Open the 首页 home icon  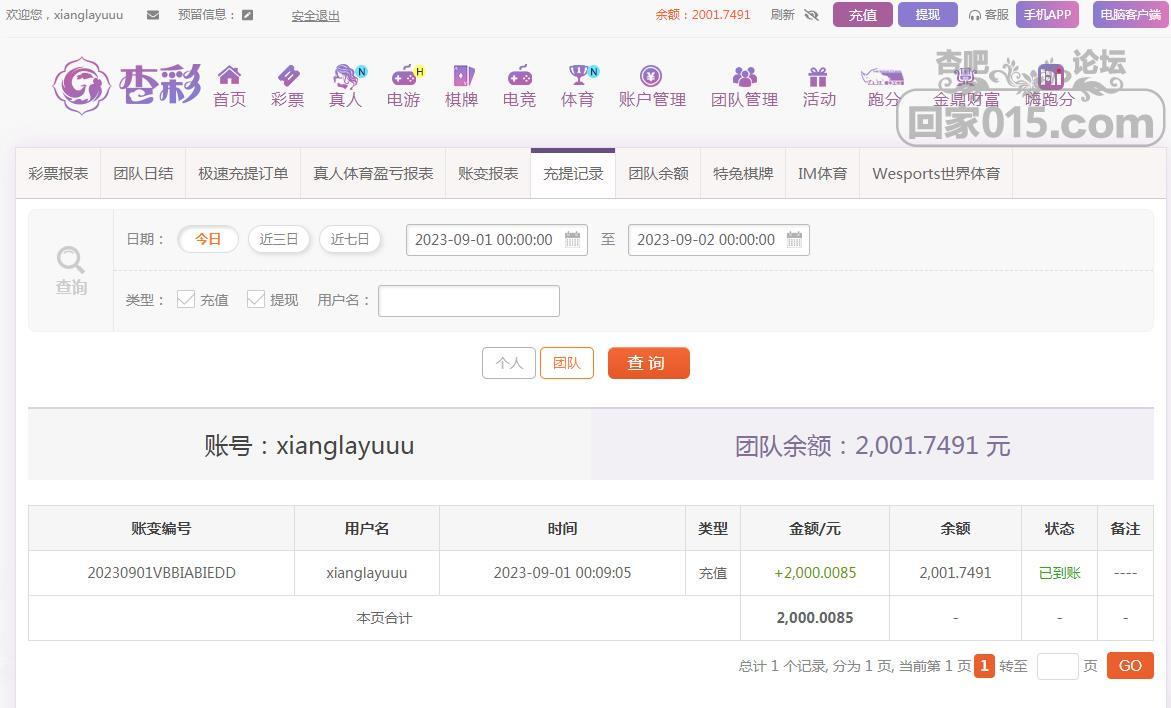[x=229, y=75]
